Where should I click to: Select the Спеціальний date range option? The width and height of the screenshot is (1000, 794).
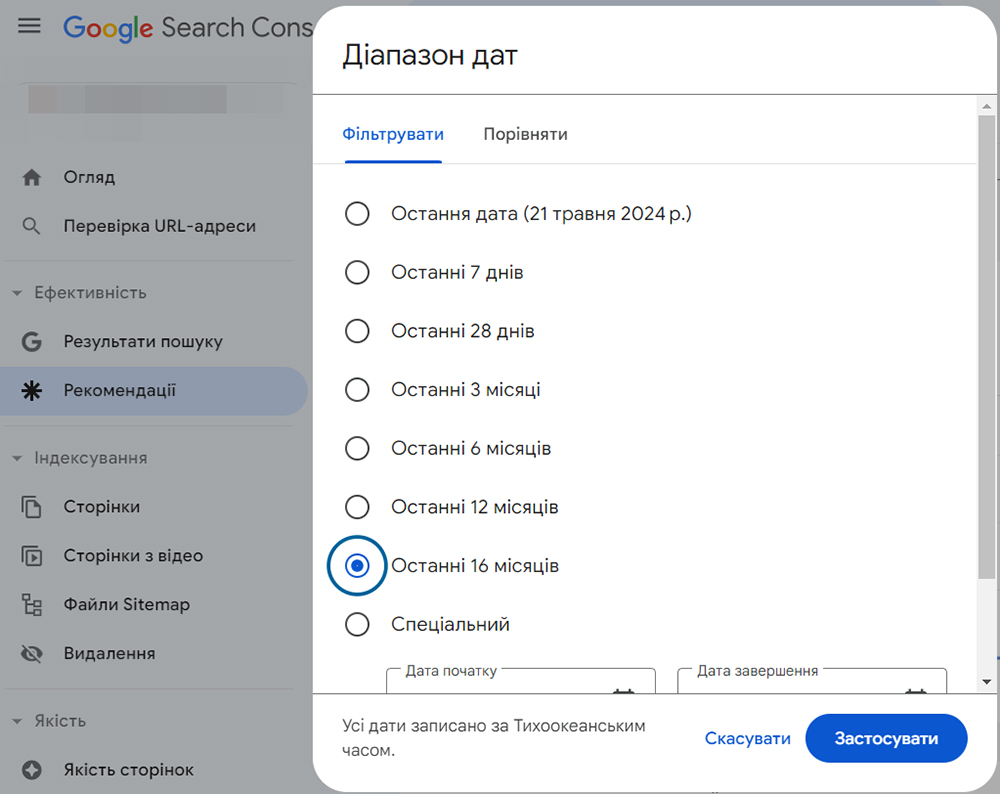(357, 624)
